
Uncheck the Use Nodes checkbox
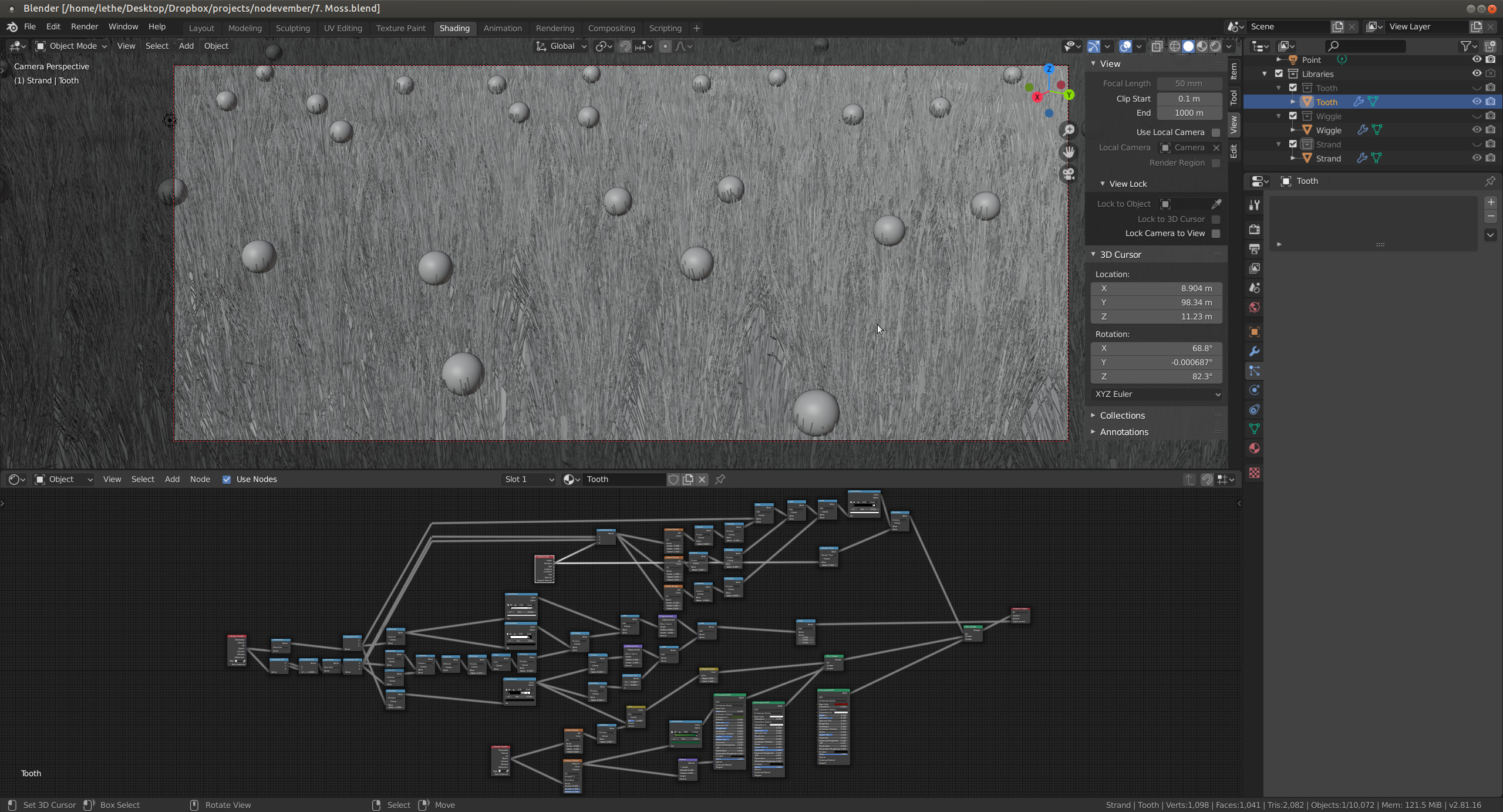coord(227,479)
